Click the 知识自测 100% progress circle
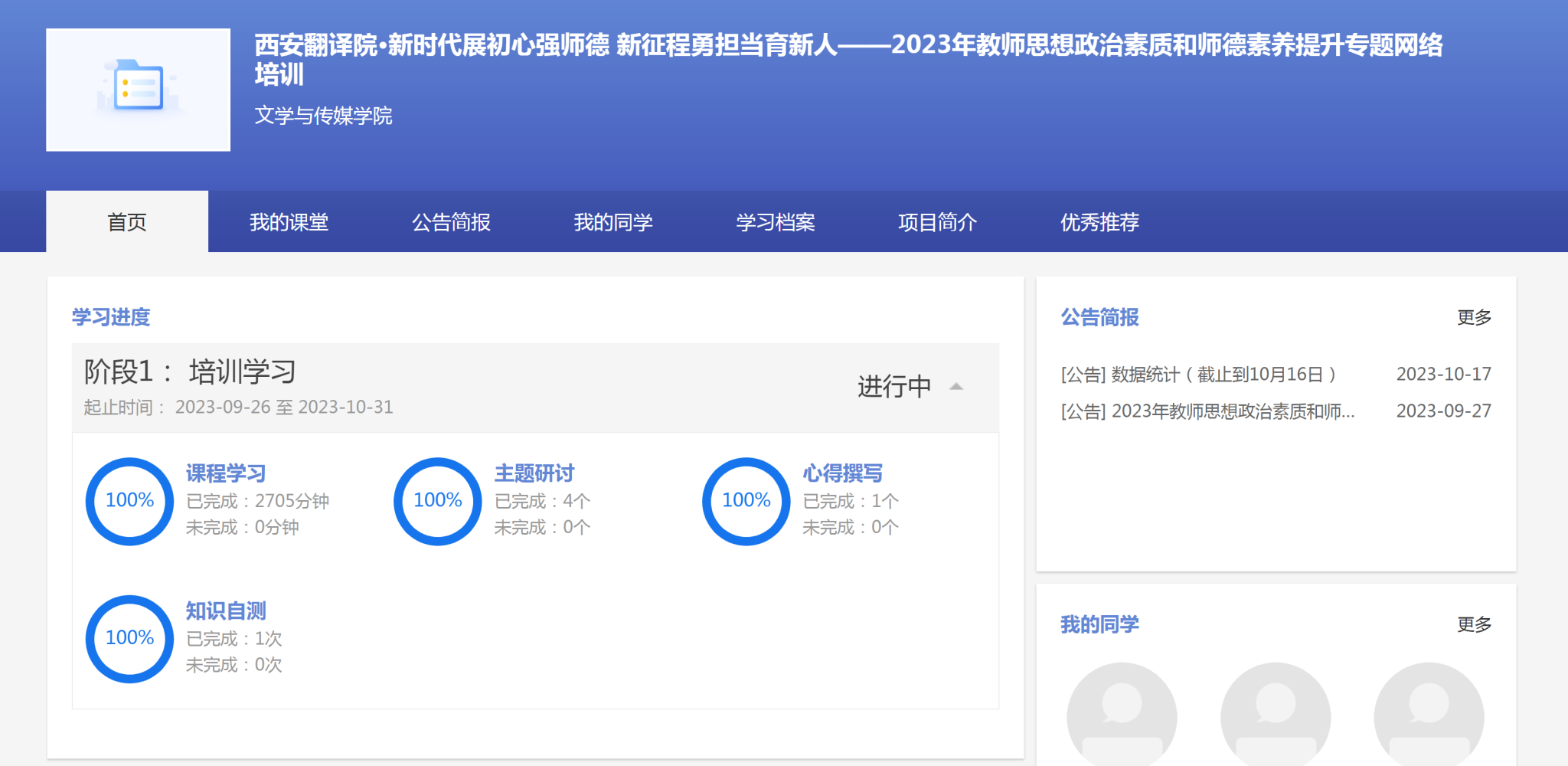The image size is (1568, 766). click(130, 639)
